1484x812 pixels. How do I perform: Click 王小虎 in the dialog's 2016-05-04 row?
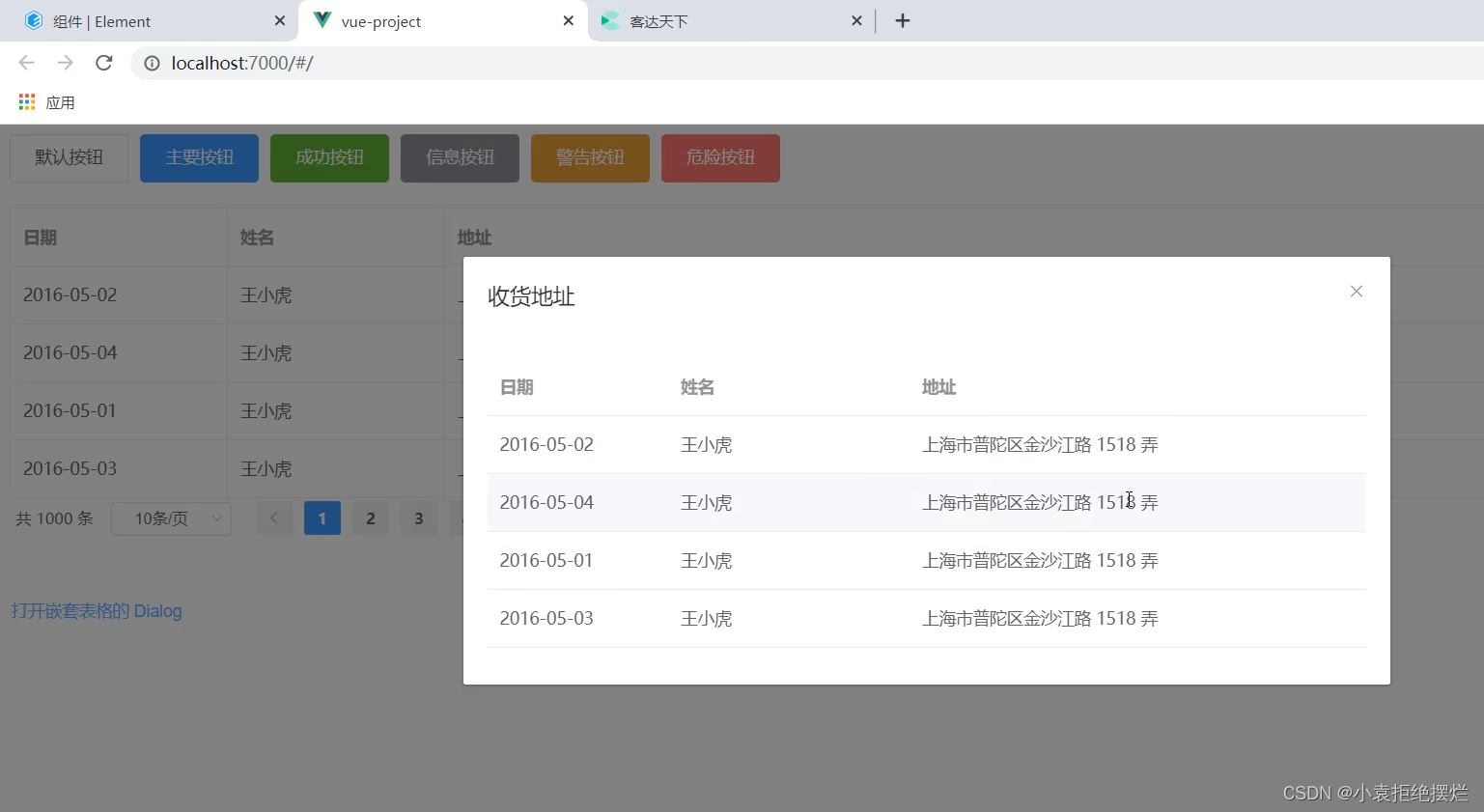point(706,503)
